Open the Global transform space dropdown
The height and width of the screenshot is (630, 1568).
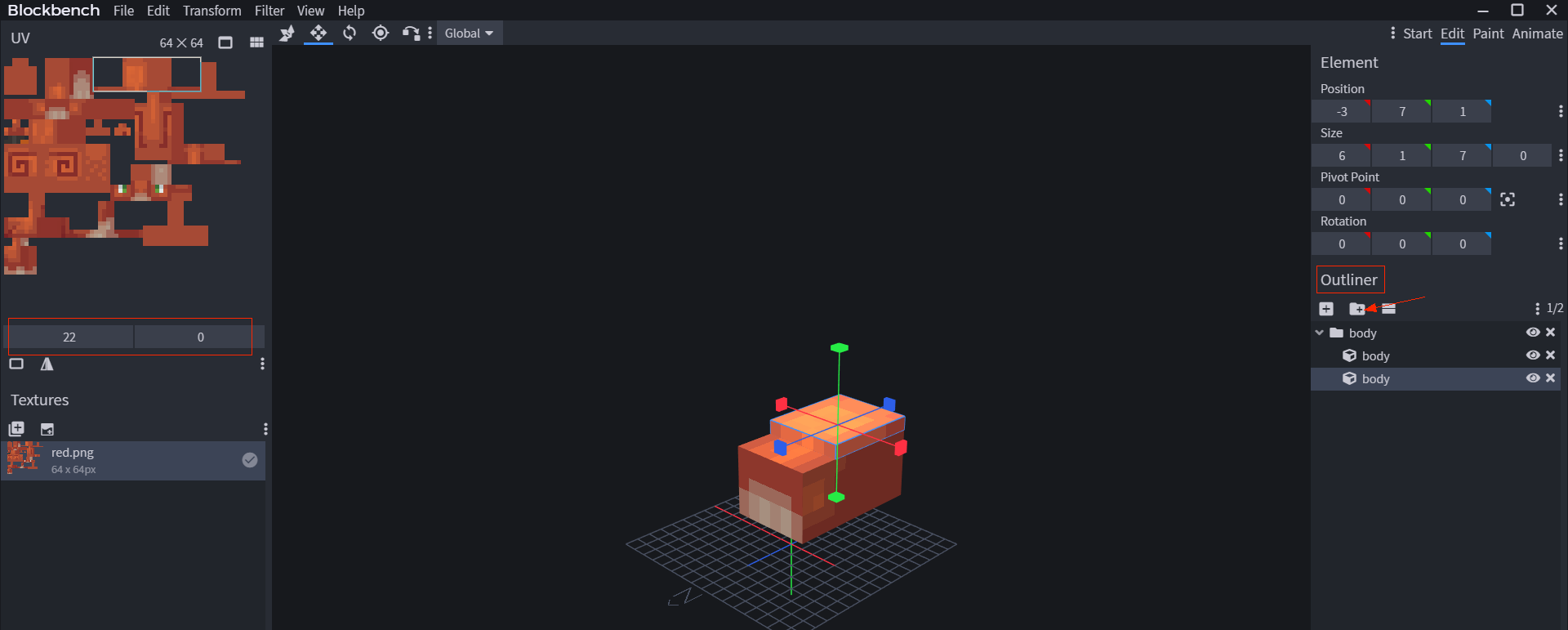tap(469, 34)
